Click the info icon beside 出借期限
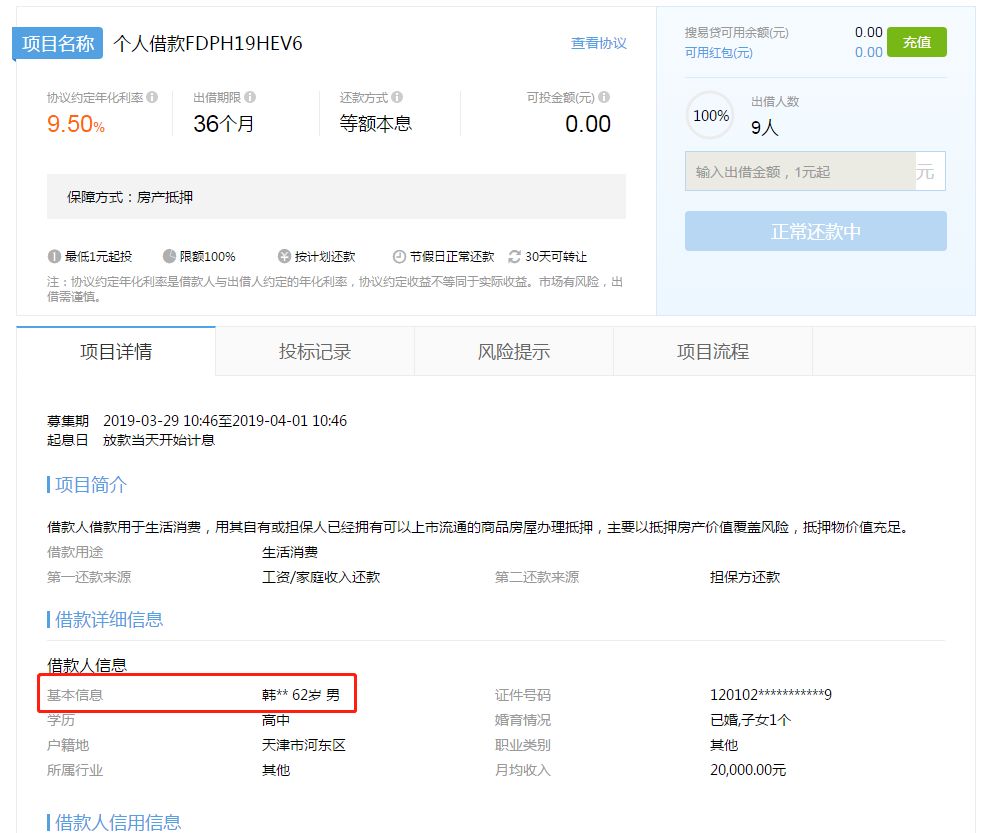The image size is (981, 833). [250, 97]
